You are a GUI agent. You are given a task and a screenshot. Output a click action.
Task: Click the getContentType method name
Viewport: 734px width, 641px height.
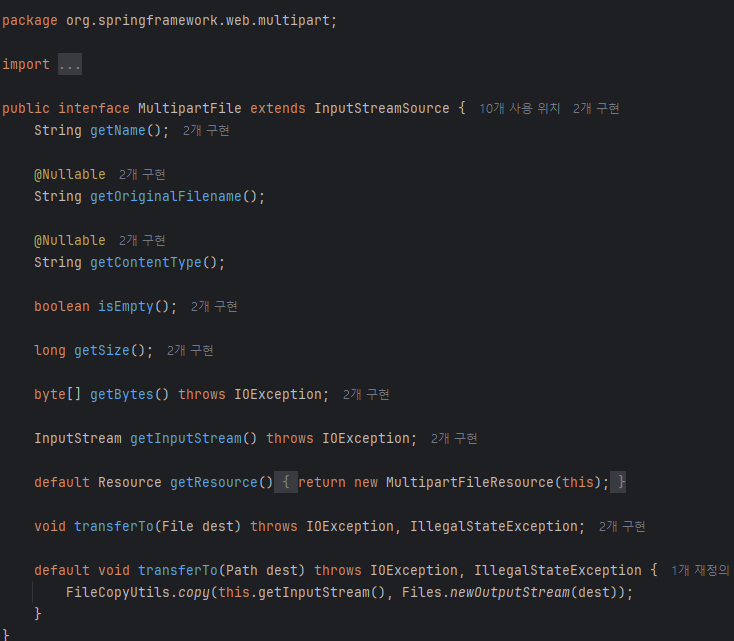tap(146, 263)
